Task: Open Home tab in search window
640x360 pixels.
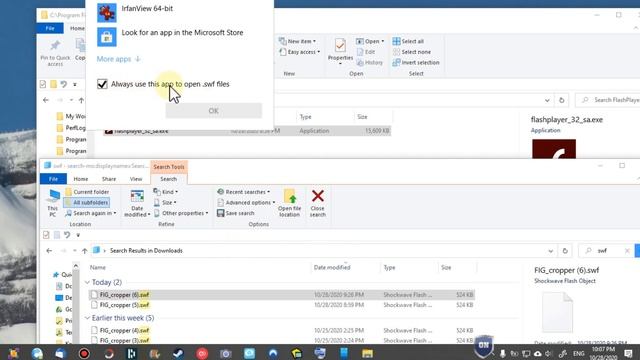Action: click(80, 179)
